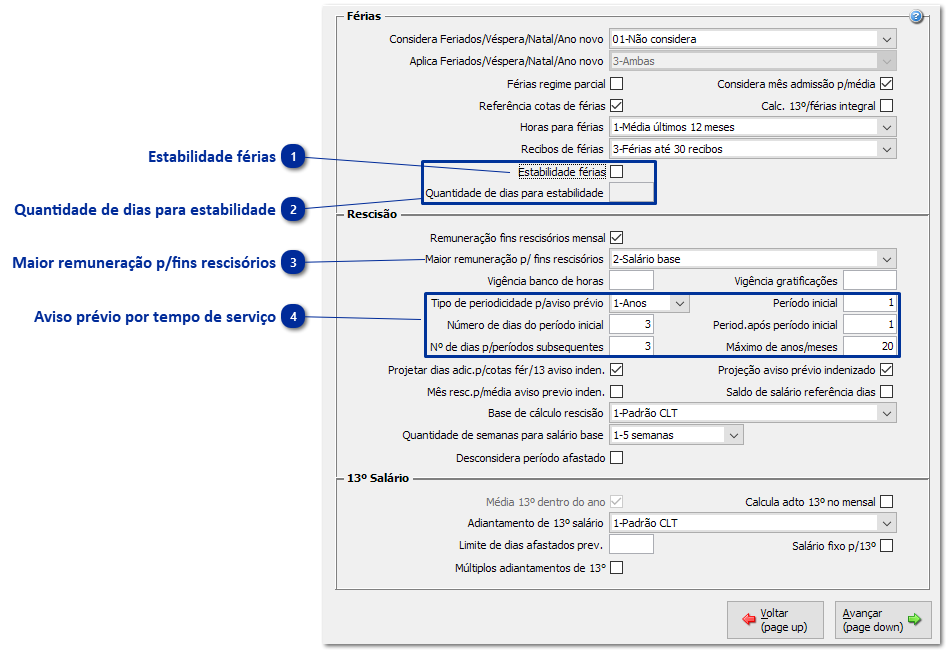Expand Quantidade de semanas para salário base dropdown

pos(676,435)
